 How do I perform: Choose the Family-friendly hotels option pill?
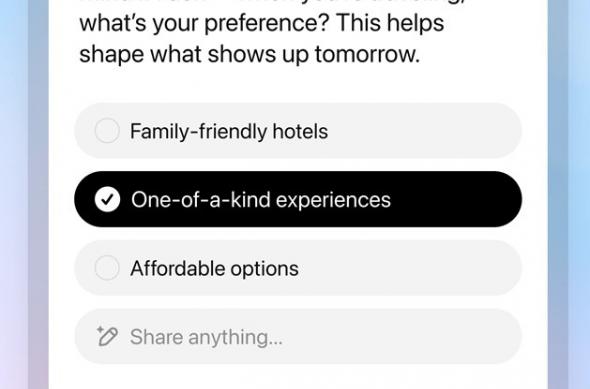point(298,131)
